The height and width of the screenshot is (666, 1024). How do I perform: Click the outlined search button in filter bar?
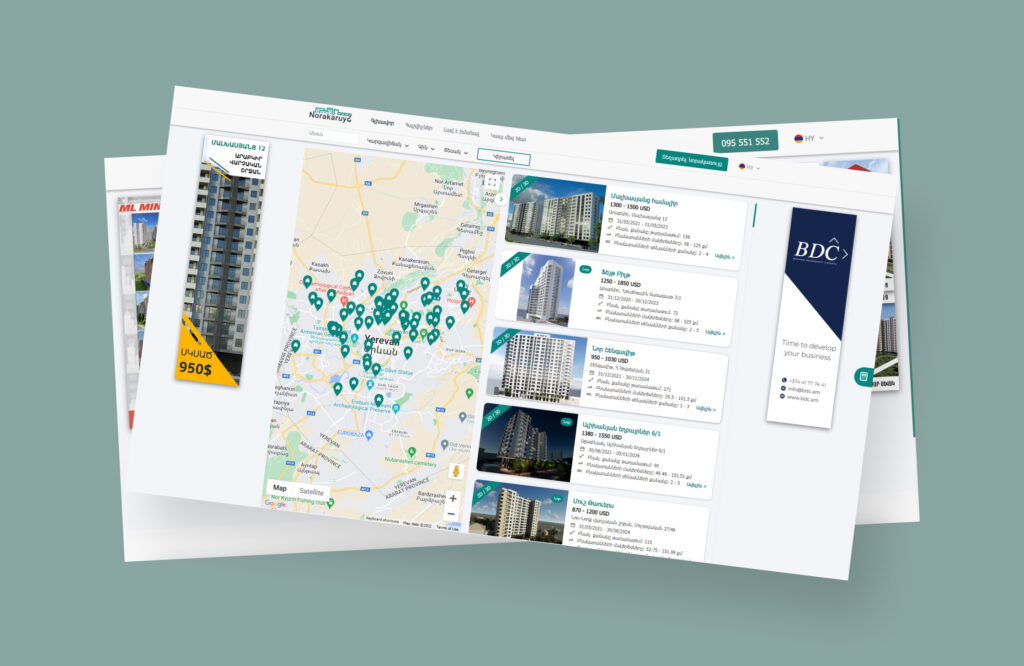pyautogui.click(x=504, y=157)
